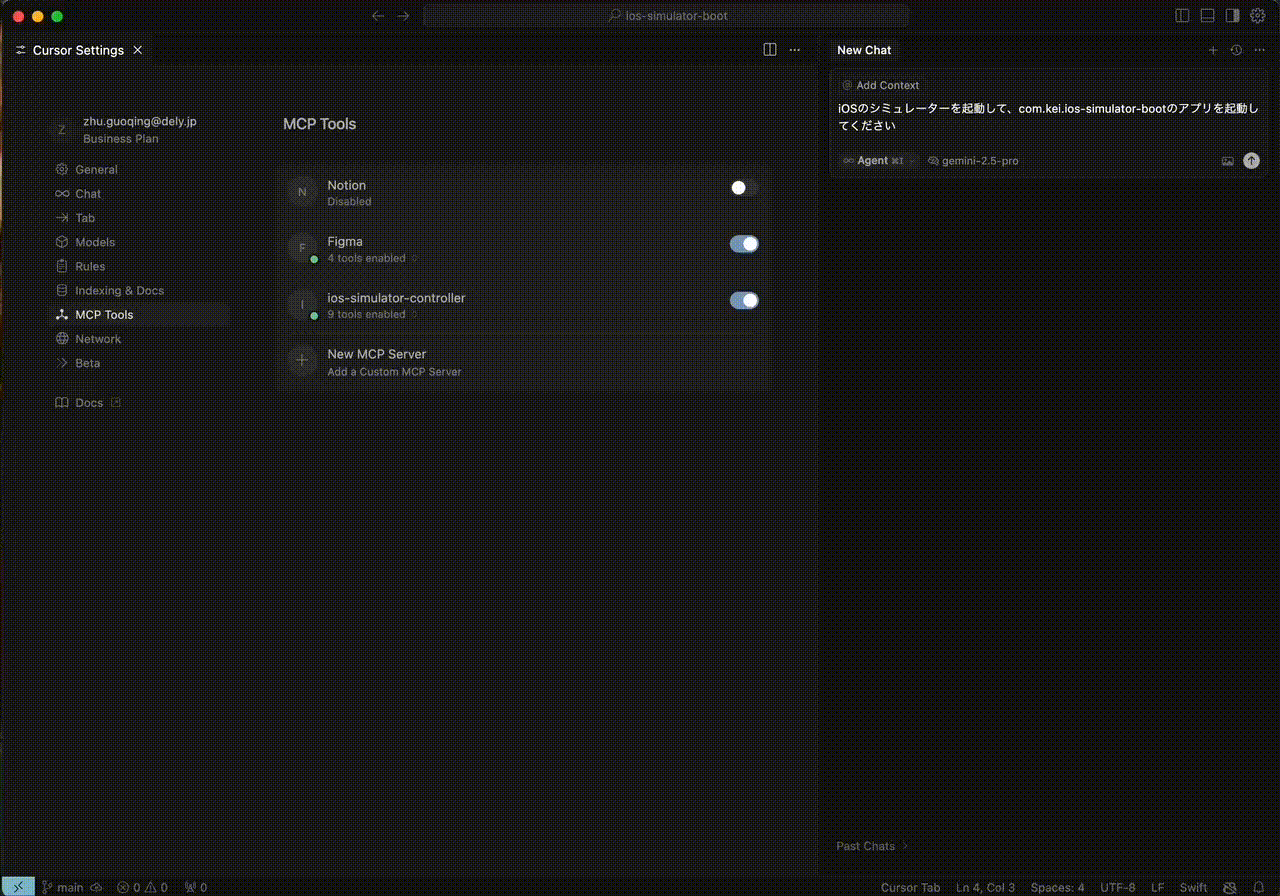1280x896 pixels.
Task: Click Add Context in the chat
Action: point(881,86)
